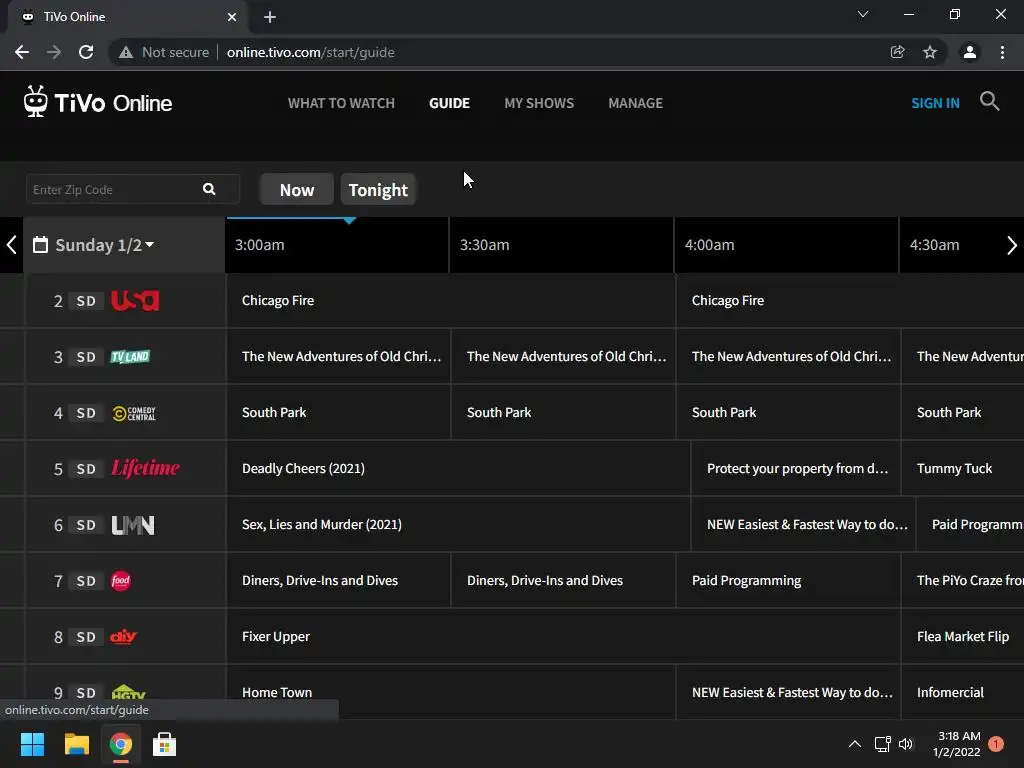Expand the system tray hidden icons chevron
The width and height of the screenshot is (1024, 768).
(855, 744)
